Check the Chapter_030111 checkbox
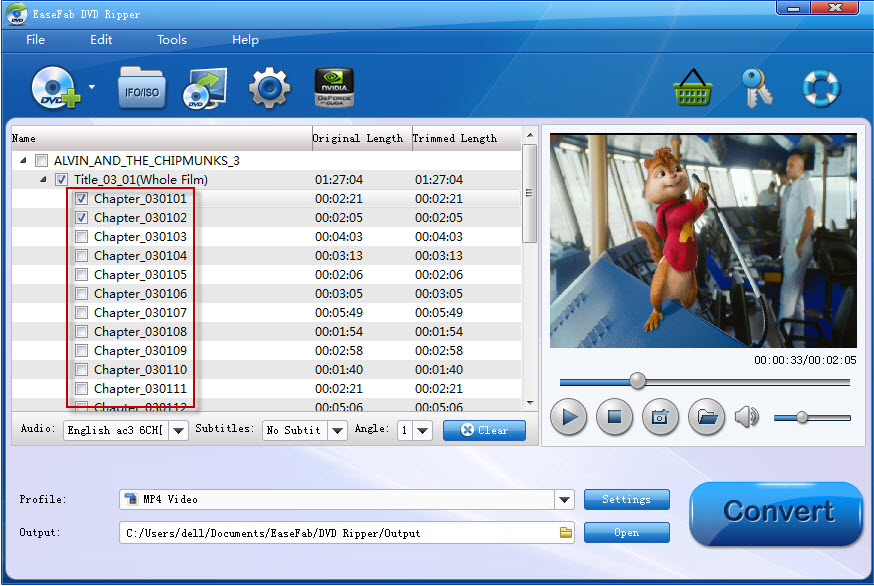This screenshot has height=586, width=874. click(81, 388)
